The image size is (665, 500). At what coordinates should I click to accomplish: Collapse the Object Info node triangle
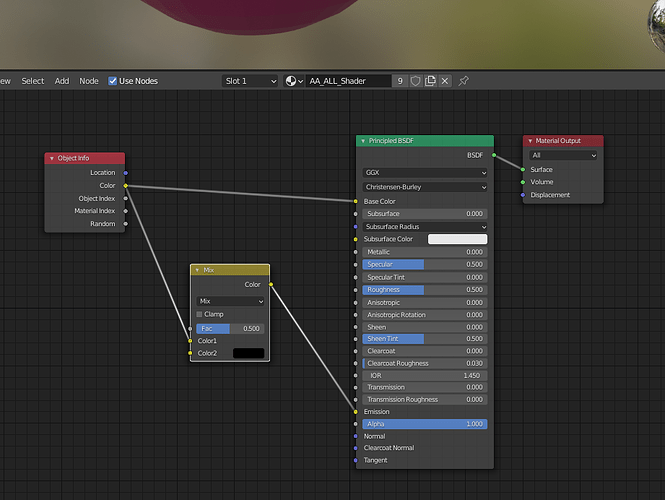52,158
